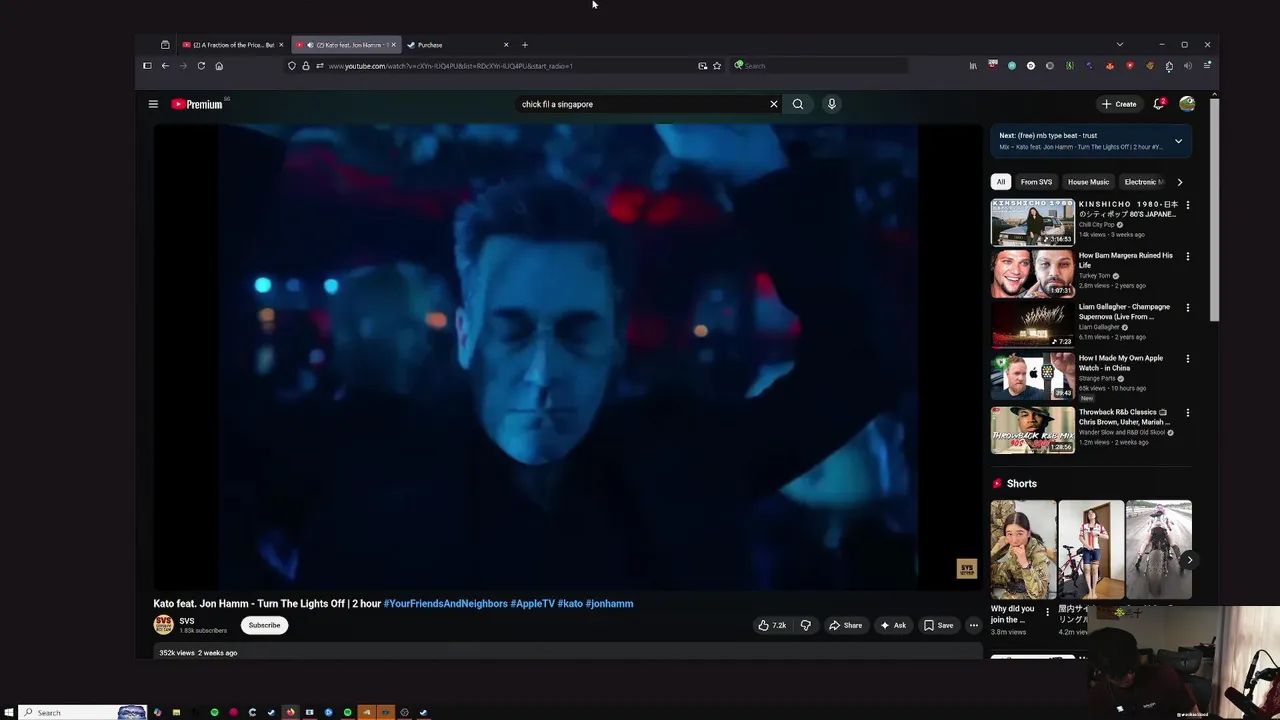Like the video with thumbs up

(771, 625)
